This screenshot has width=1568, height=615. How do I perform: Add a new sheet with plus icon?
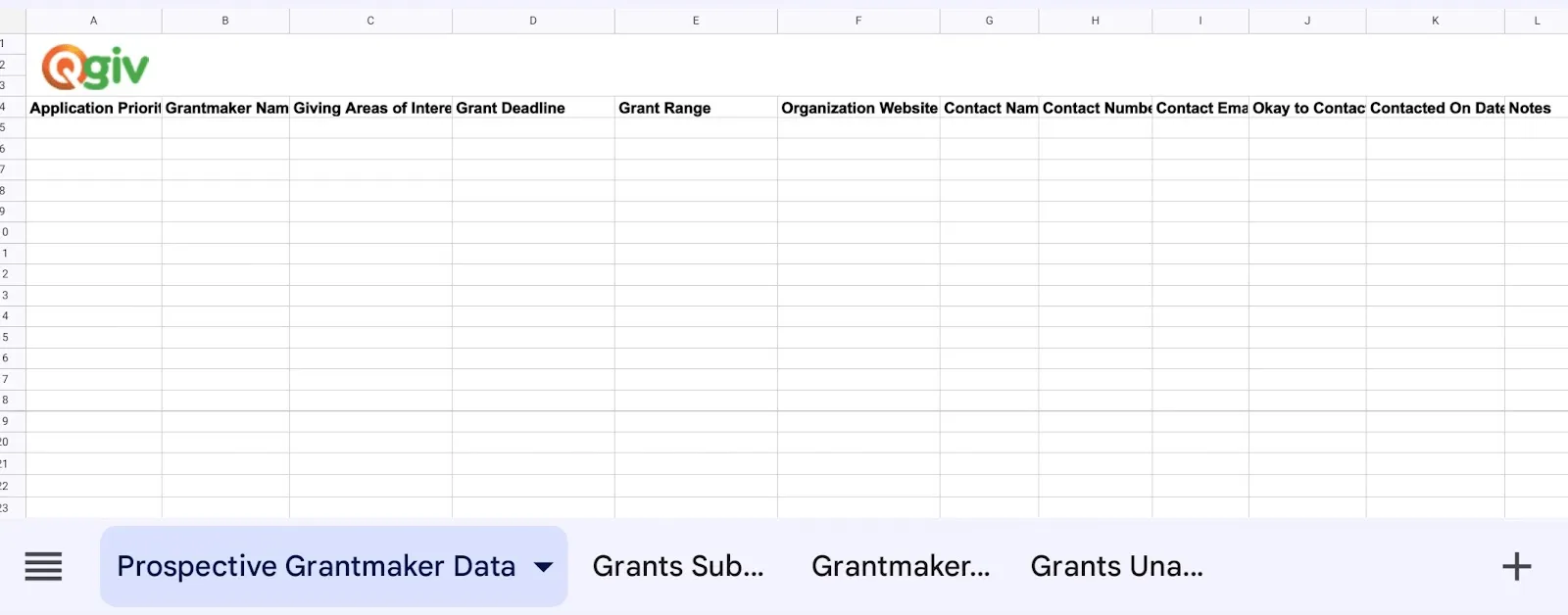tap(1516, 566)
